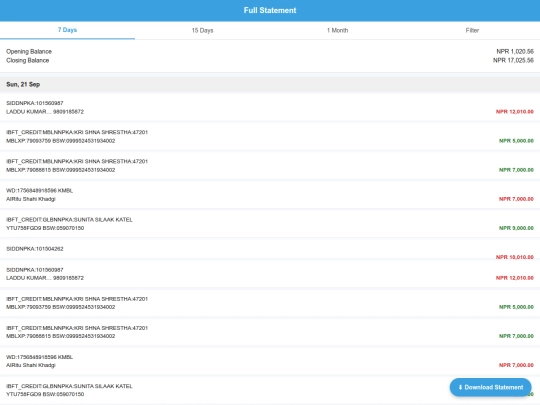The height and width of the screenshot is (405, 540).
Task: Switch to the 7 Days tab
Action: tap(68, 30)
